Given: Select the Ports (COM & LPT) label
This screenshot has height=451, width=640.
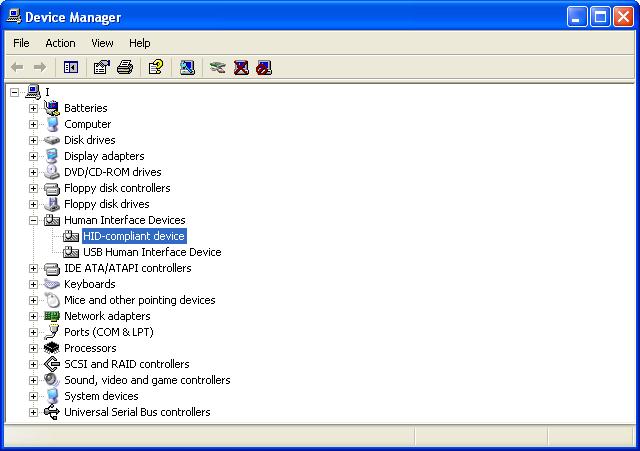Looking at the screenshot, I should [x=109, y=332].
